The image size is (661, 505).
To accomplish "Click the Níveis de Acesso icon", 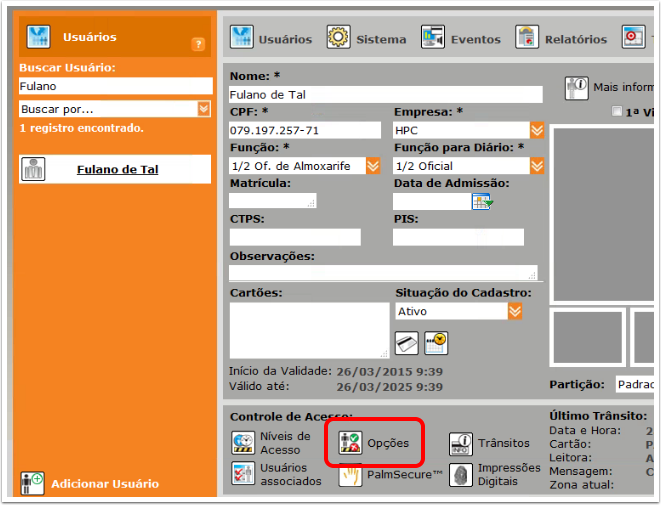I will click(x=243, y=443).
